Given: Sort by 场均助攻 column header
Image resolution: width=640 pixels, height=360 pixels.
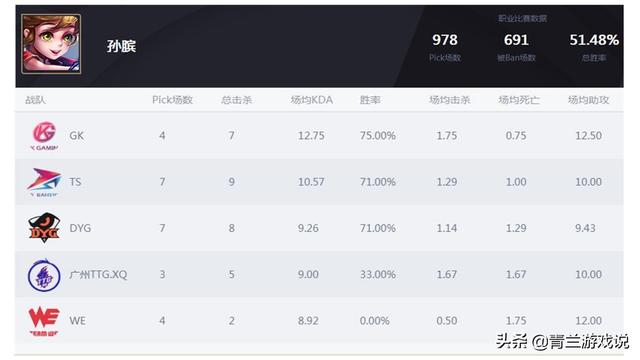Looking at the screenshot, I should click(588, 100).
